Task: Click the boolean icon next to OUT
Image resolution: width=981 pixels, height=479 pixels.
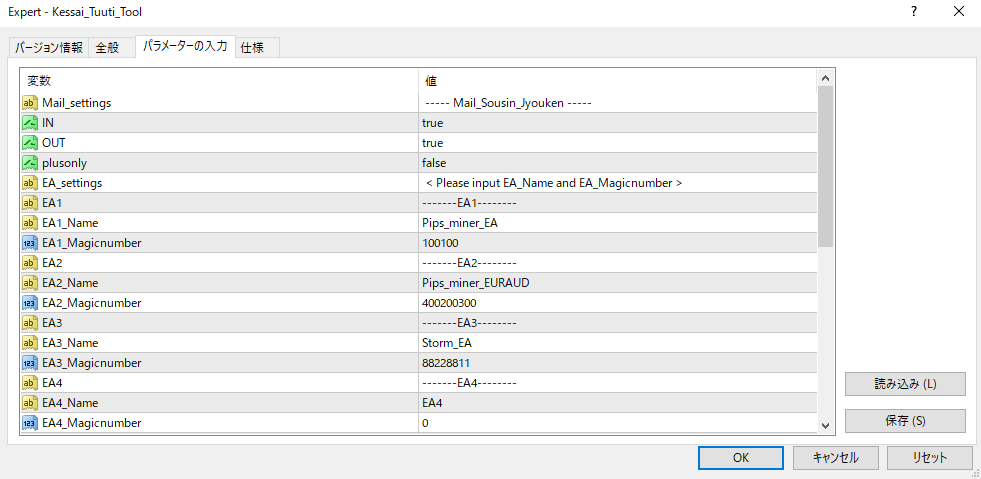Action: (x=30, y=143)
